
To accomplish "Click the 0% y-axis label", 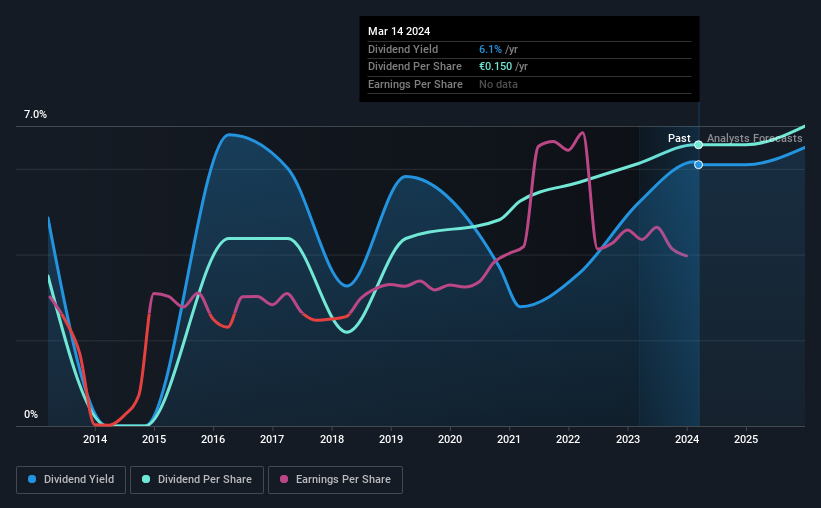I will [x=31, y=415].
